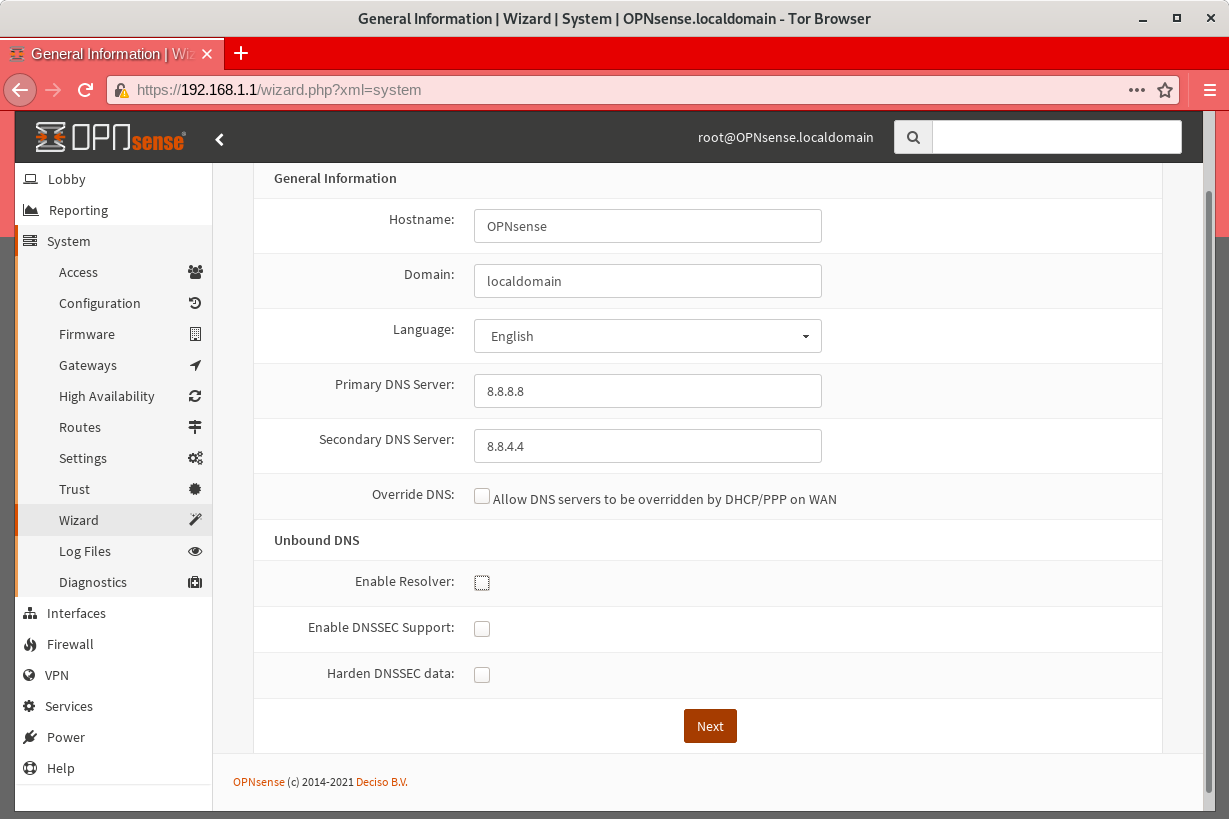Click the Access users icon in the sidebar

click(x=195, y=271)
